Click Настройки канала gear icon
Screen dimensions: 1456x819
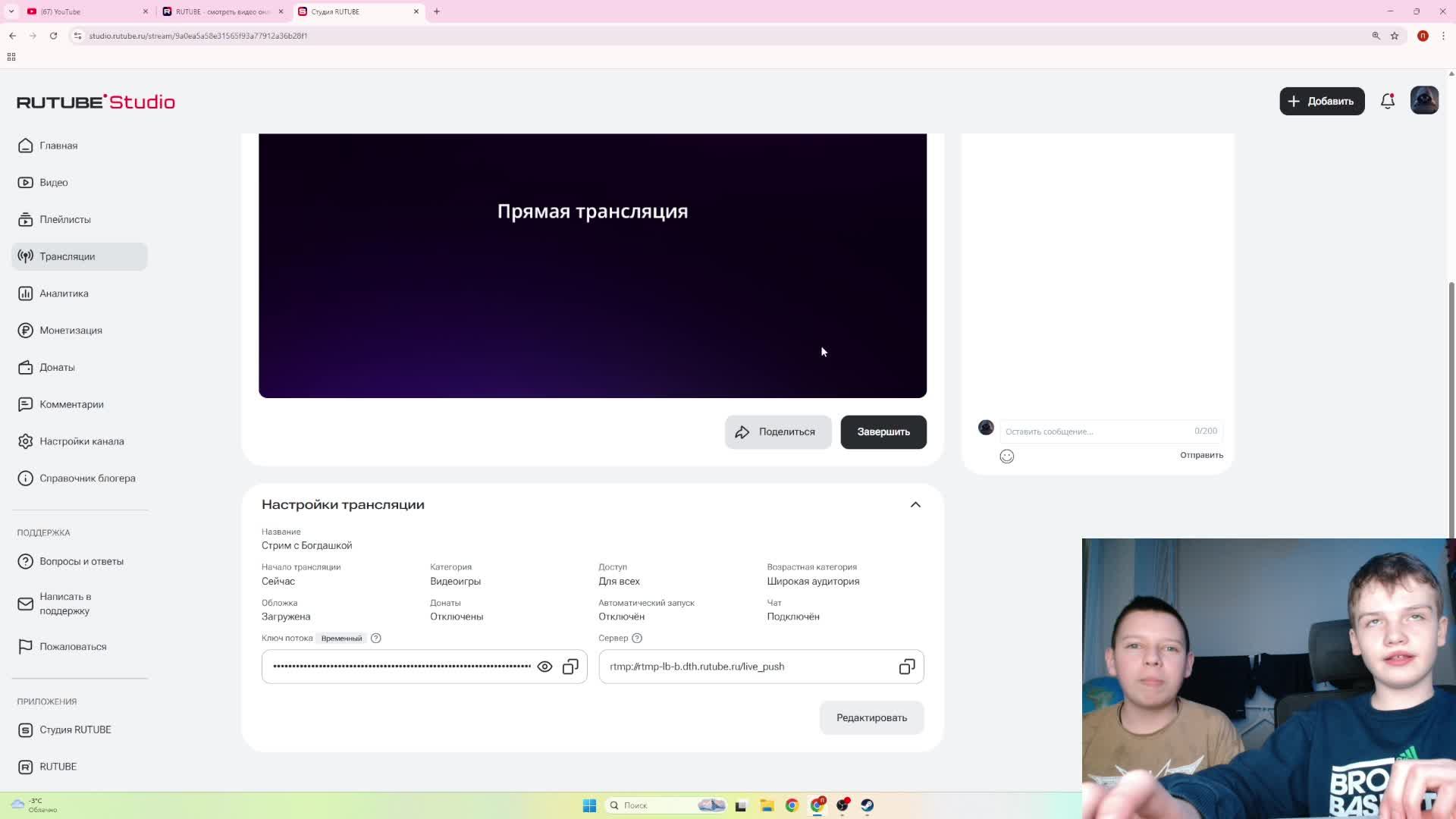coord(26,441)
